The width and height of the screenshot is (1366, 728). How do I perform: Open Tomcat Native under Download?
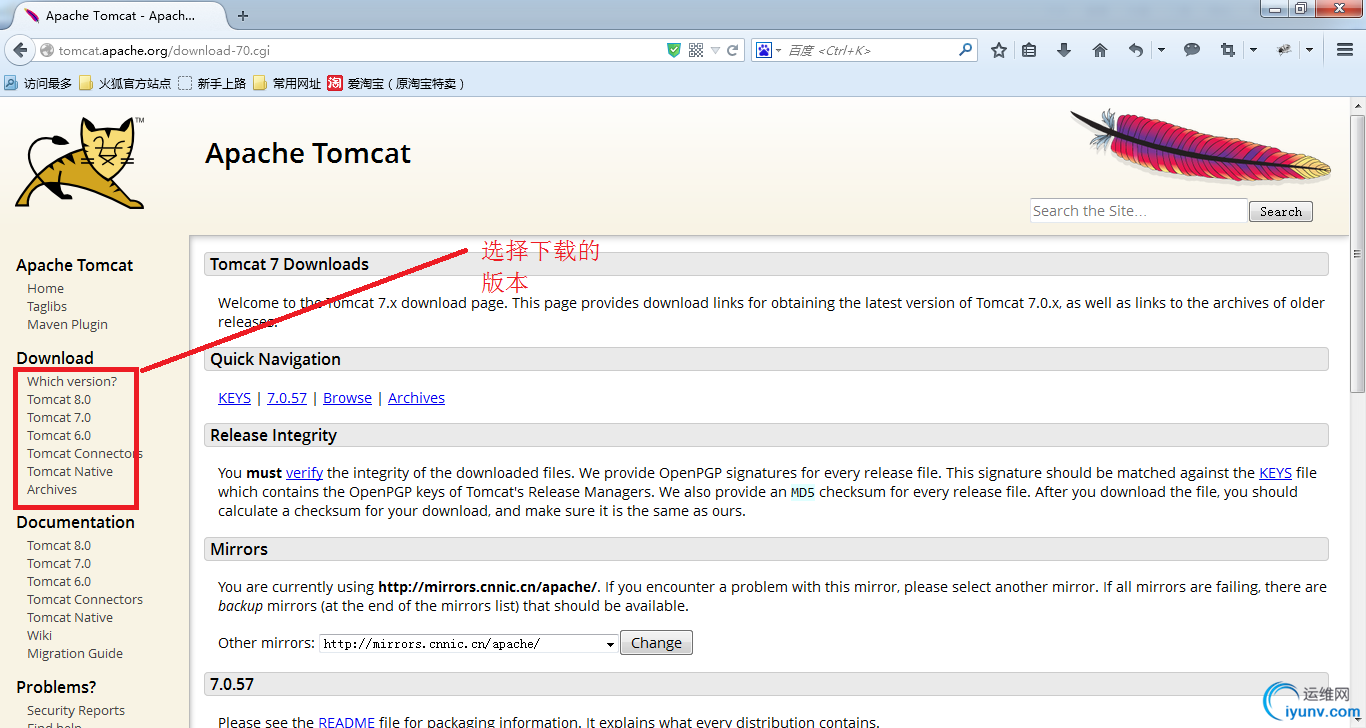70,471
